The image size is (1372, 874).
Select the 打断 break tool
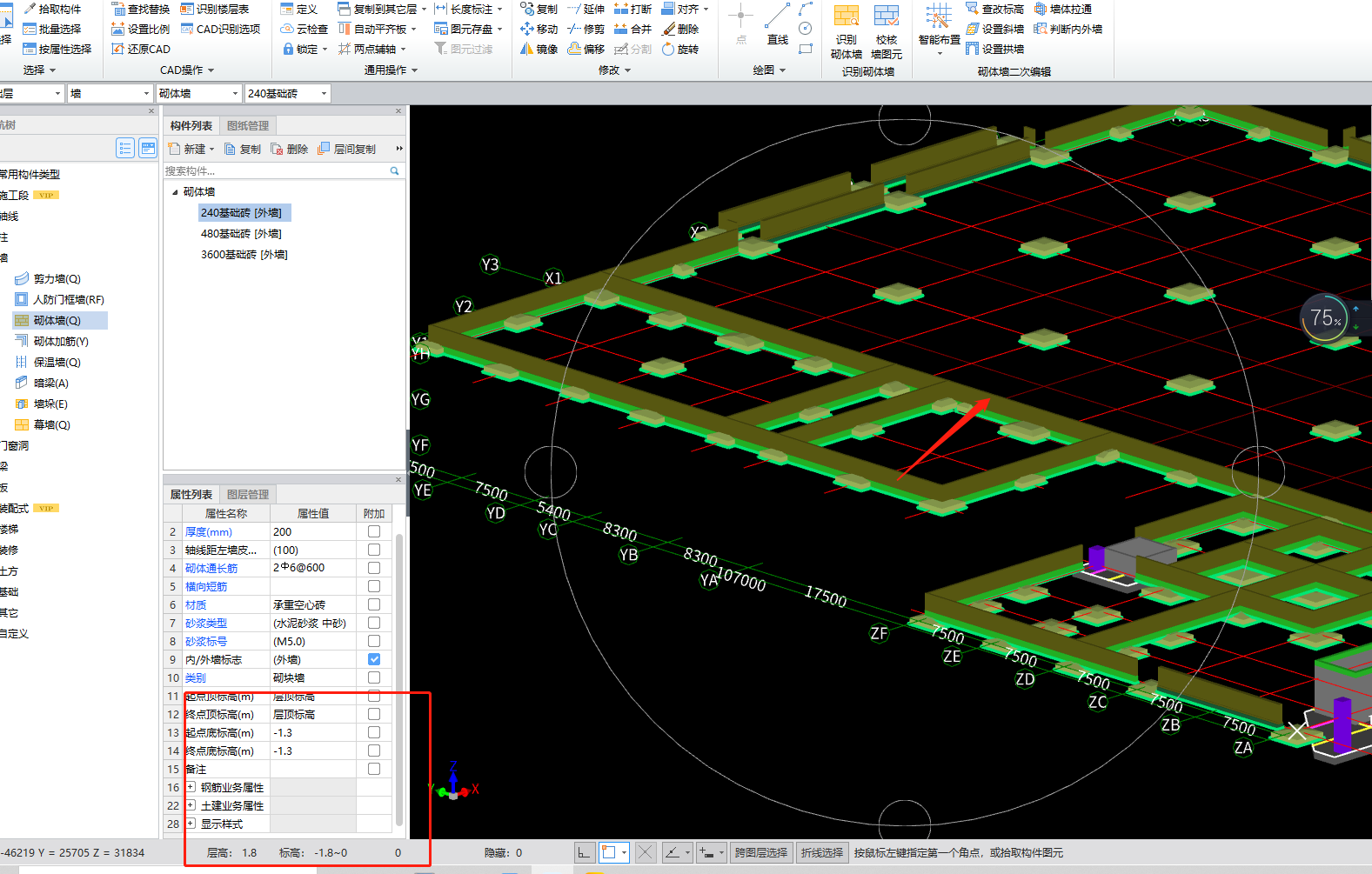[632, 9]
